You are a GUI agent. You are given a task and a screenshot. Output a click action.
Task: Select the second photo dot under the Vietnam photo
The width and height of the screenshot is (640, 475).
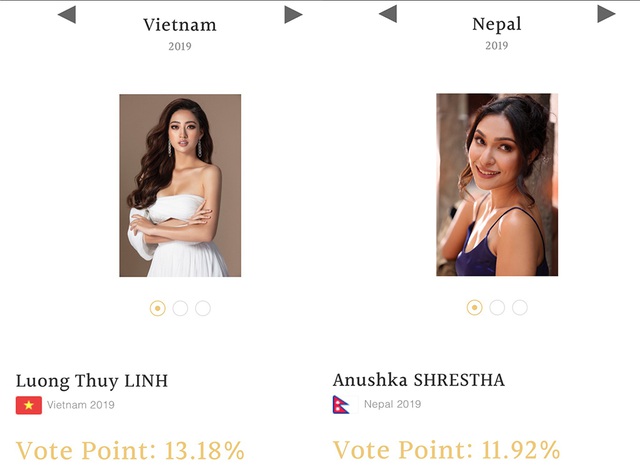click(180, 308)
